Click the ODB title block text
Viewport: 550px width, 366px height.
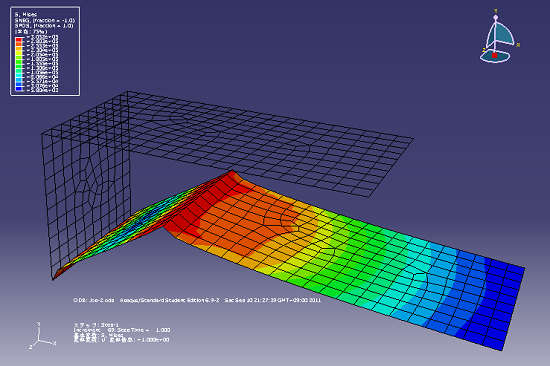(x=197, y=300)
